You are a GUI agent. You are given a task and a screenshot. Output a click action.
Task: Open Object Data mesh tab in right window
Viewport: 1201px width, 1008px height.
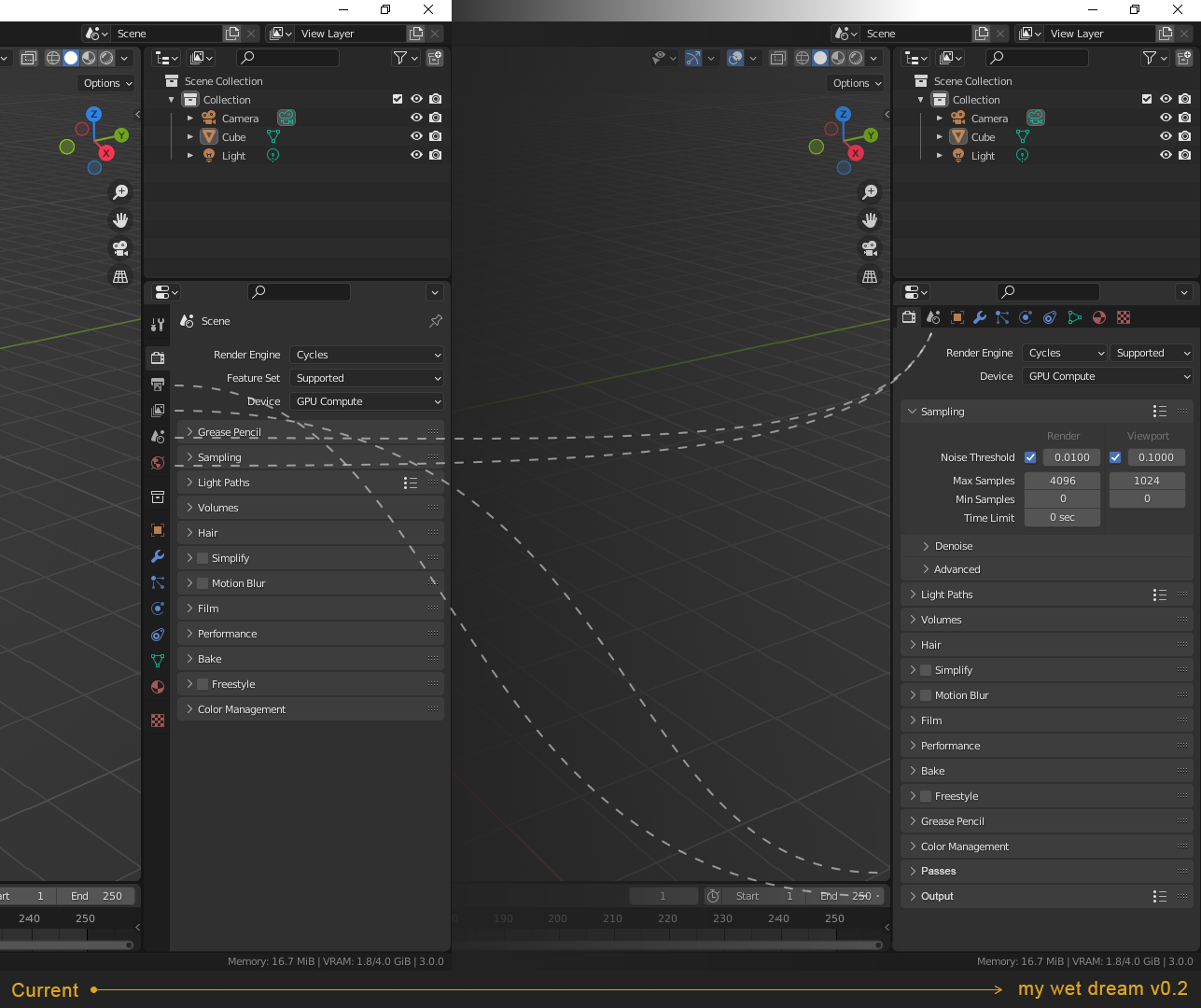click(x=1075, y=317)
